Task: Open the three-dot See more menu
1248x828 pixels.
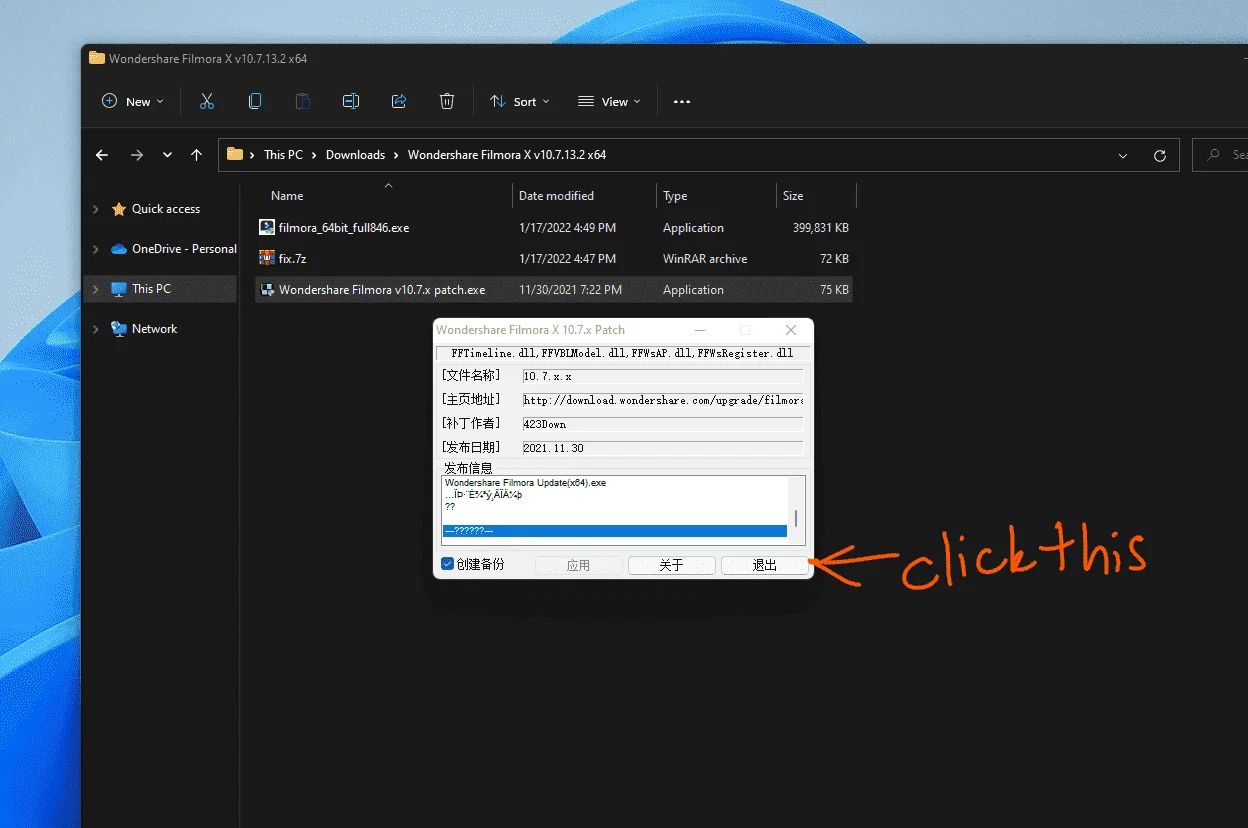Action: pos(682,101)
